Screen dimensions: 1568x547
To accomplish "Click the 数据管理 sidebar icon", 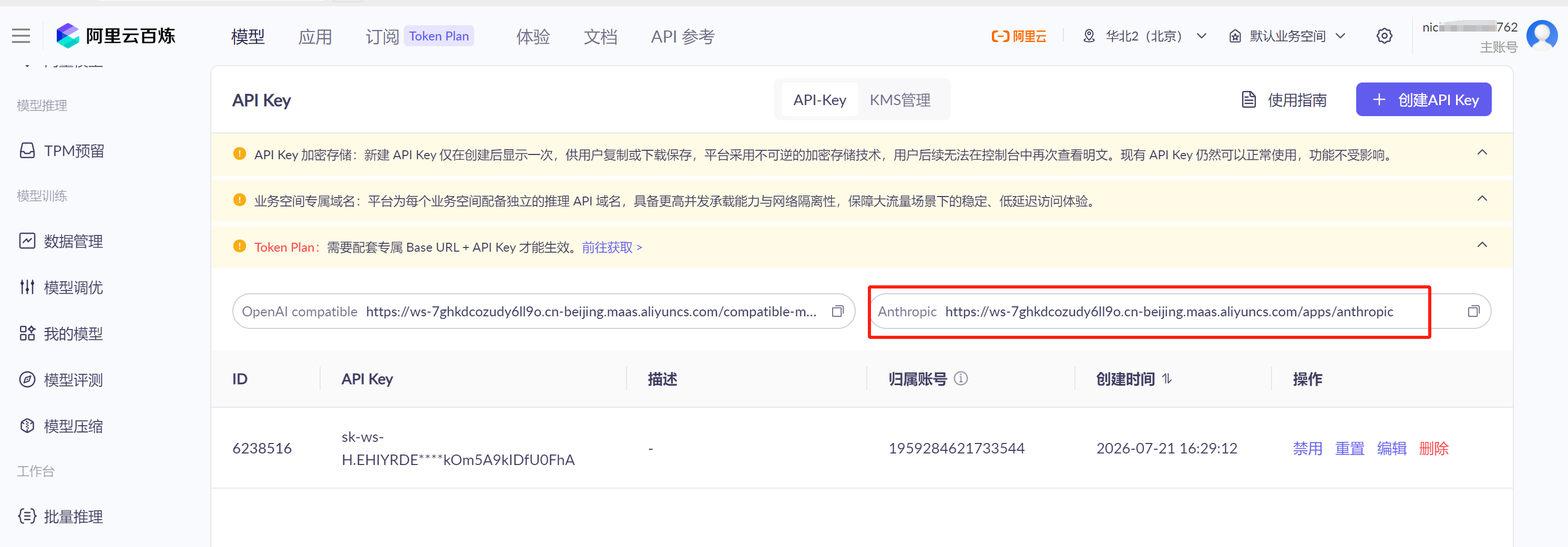I will point(27,241).
